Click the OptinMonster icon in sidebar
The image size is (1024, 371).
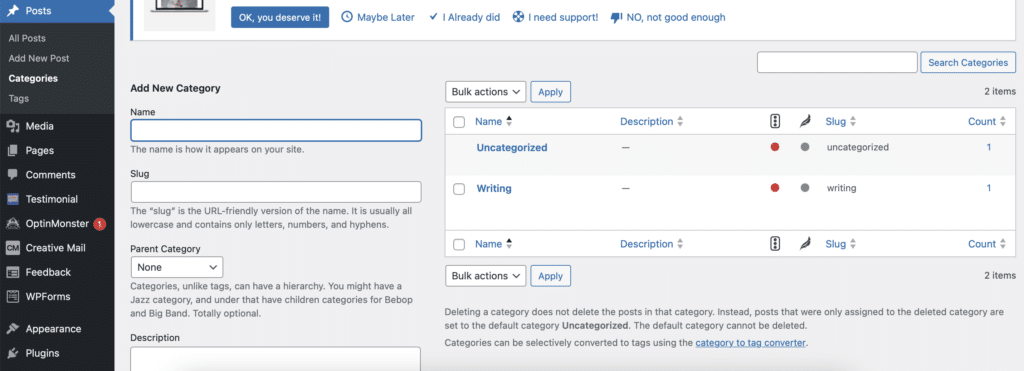(12, 223)
